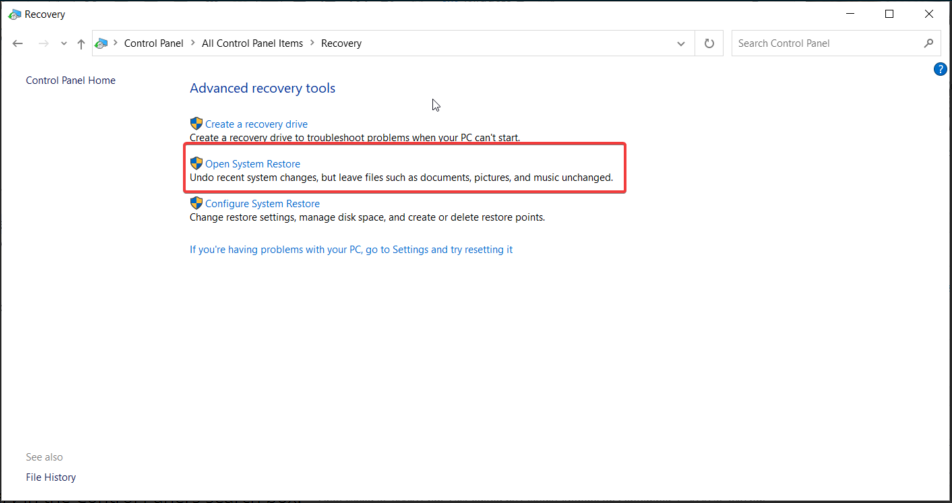Close the Recovery window
This screenshot has height=503, width=952.
tap(929, 14)
